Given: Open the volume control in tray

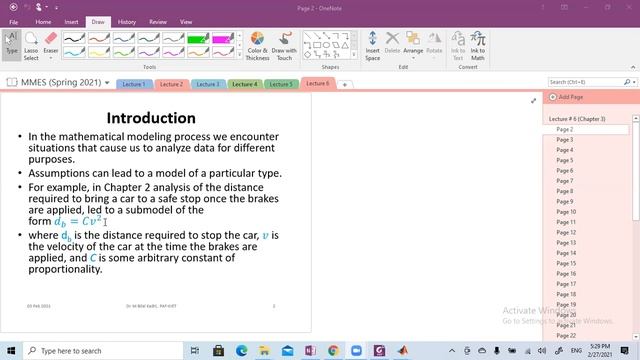Looking at the screenshot, I should (x=542, y=351).
